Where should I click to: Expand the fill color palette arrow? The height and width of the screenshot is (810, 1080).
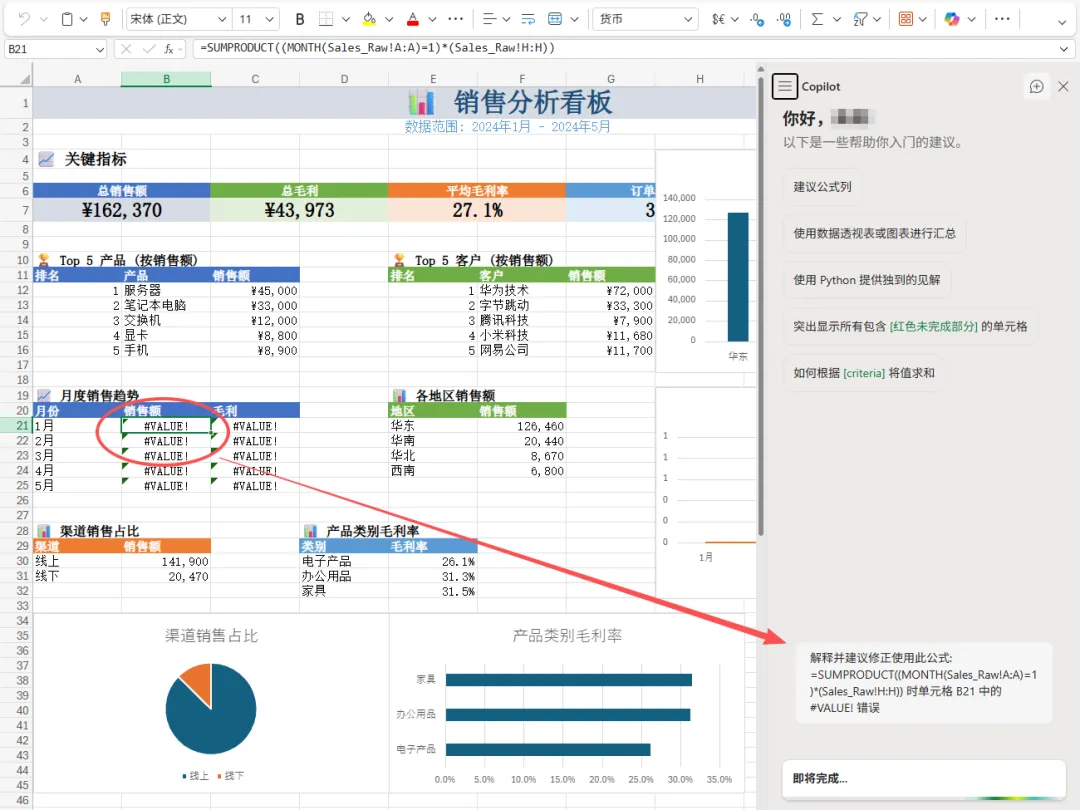point(389,19)
